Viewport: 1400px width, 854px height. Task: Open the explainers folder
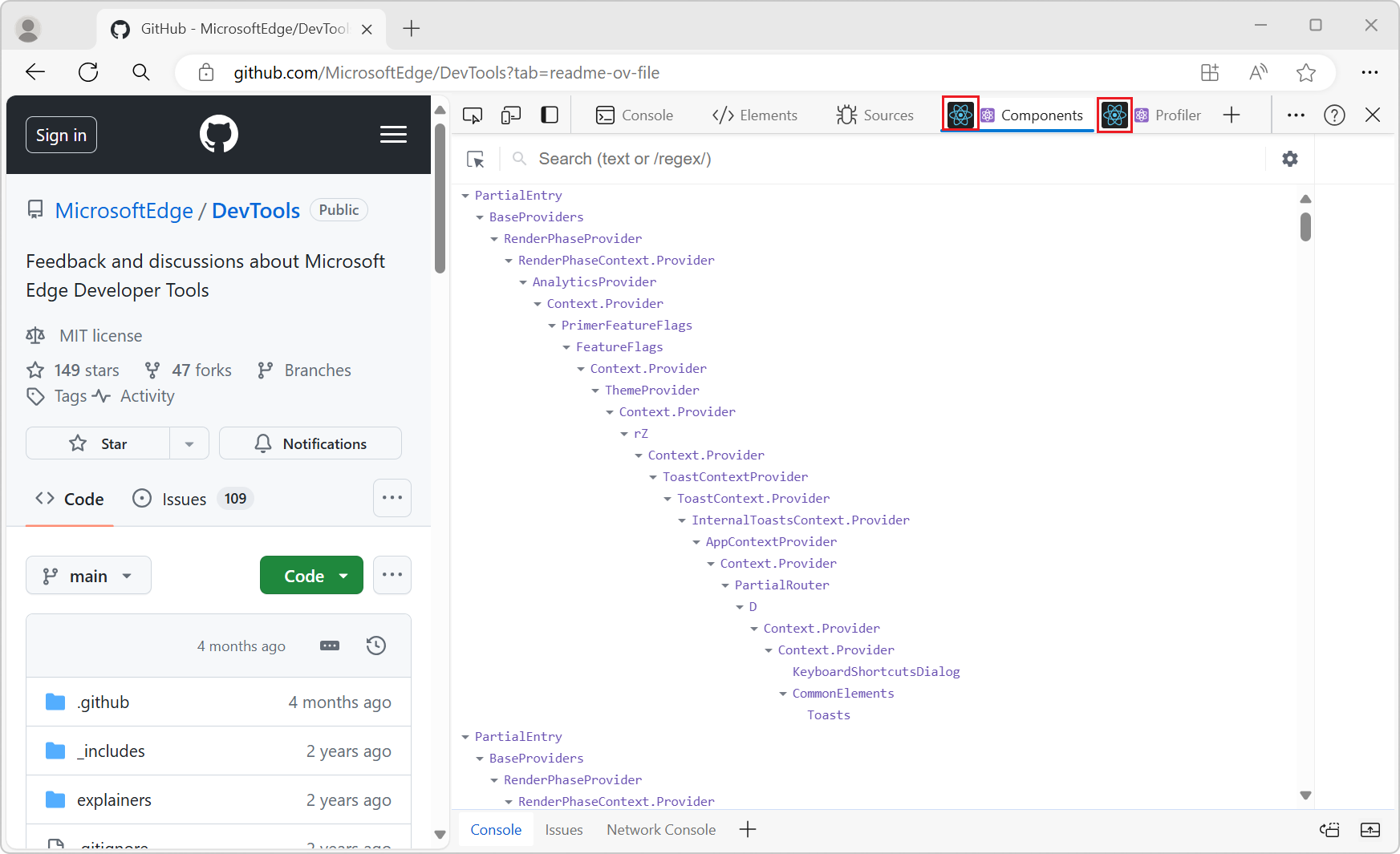[114, 800]
